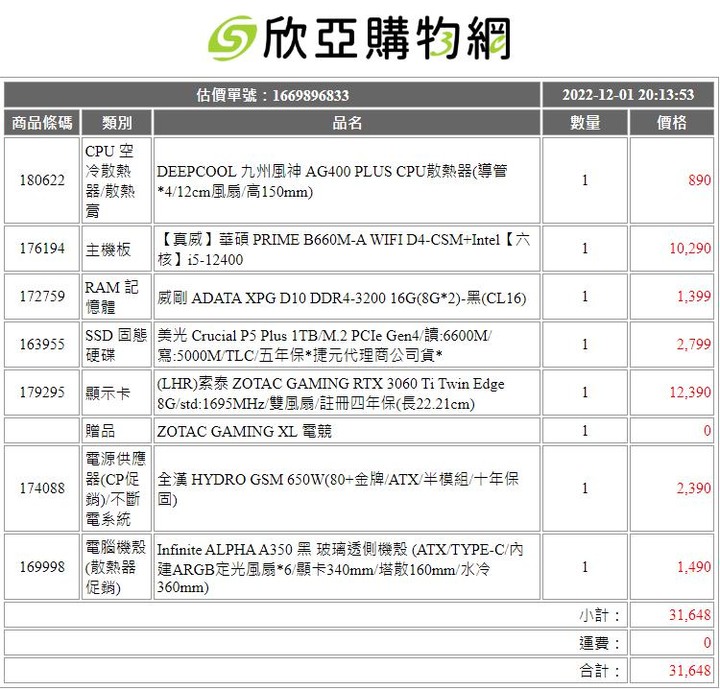Click the DEEPCOOL AG400 PLUS product name
This screenshot has width=720, height=690.
pos(332,181)
